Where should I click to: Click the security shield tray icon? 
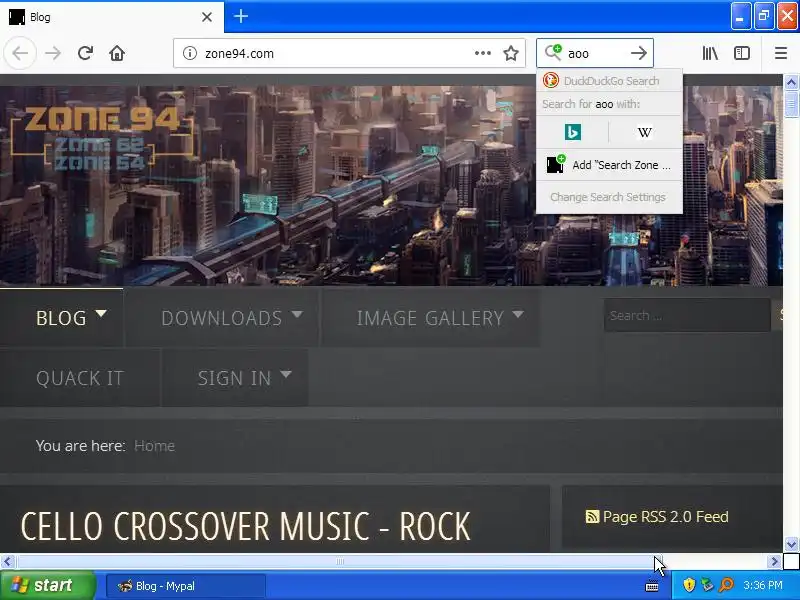coord(689,585)
